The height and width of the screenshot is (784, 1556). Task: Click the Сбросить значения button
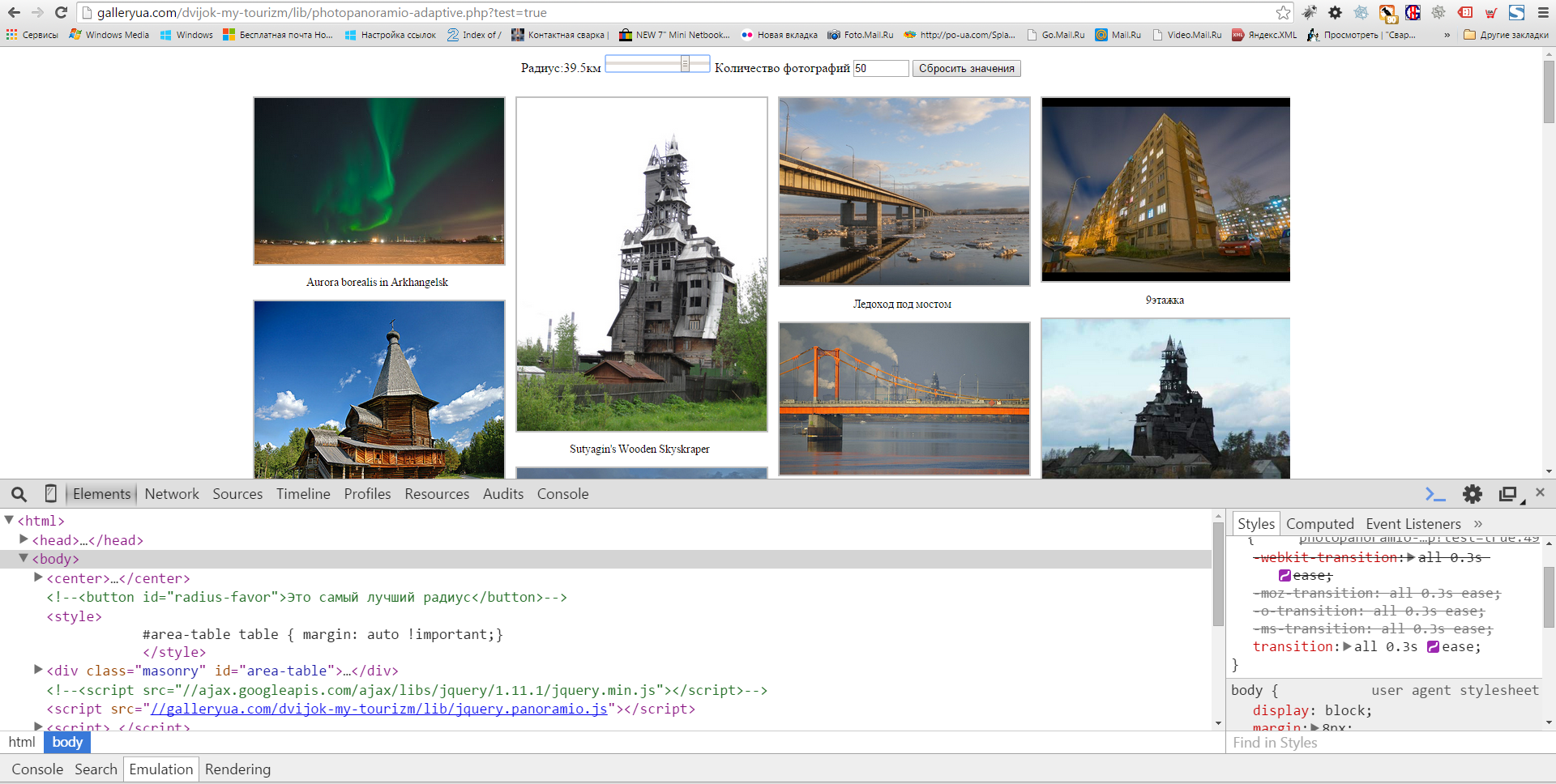tap(966, 68)
